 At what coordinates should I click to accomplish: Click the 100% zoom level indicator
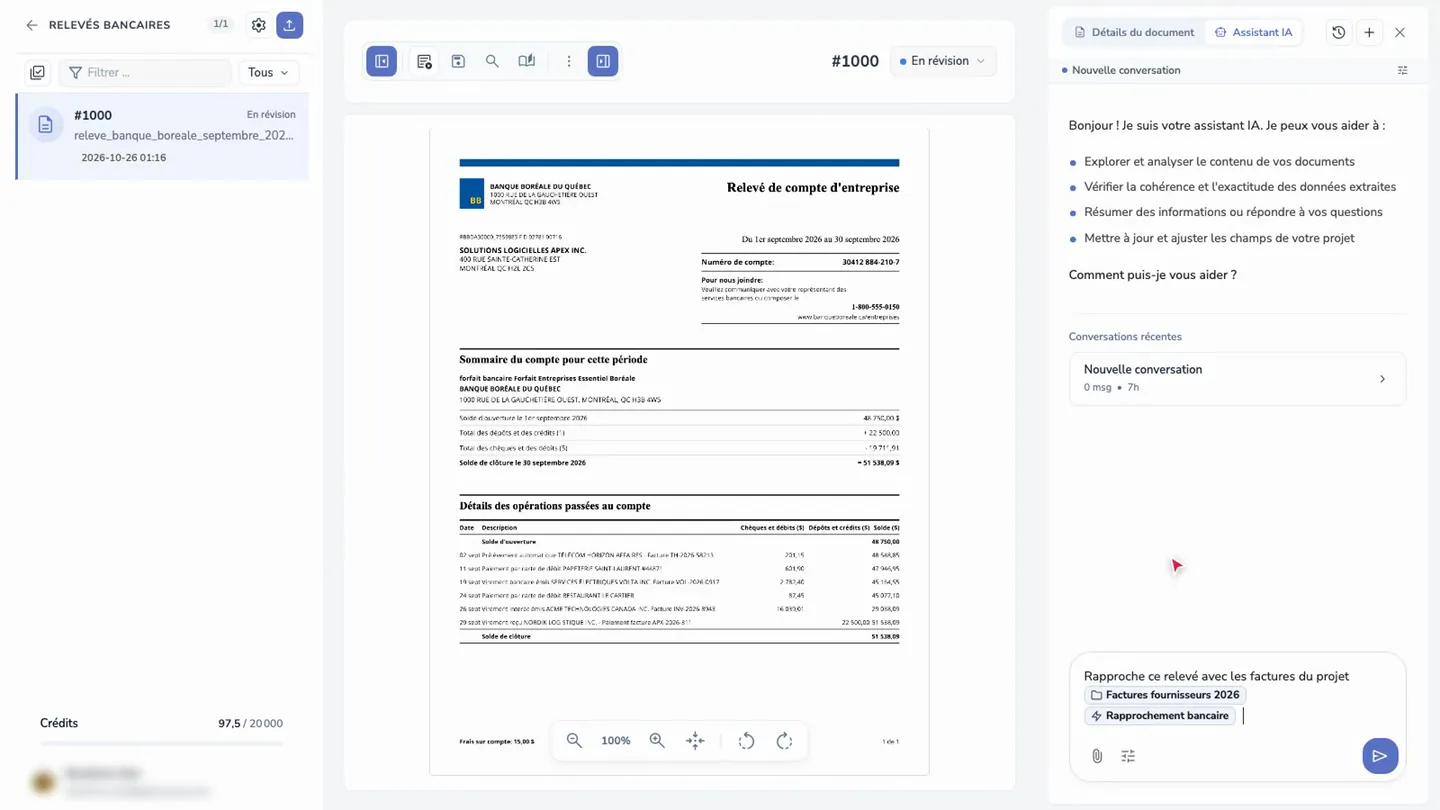616,741
